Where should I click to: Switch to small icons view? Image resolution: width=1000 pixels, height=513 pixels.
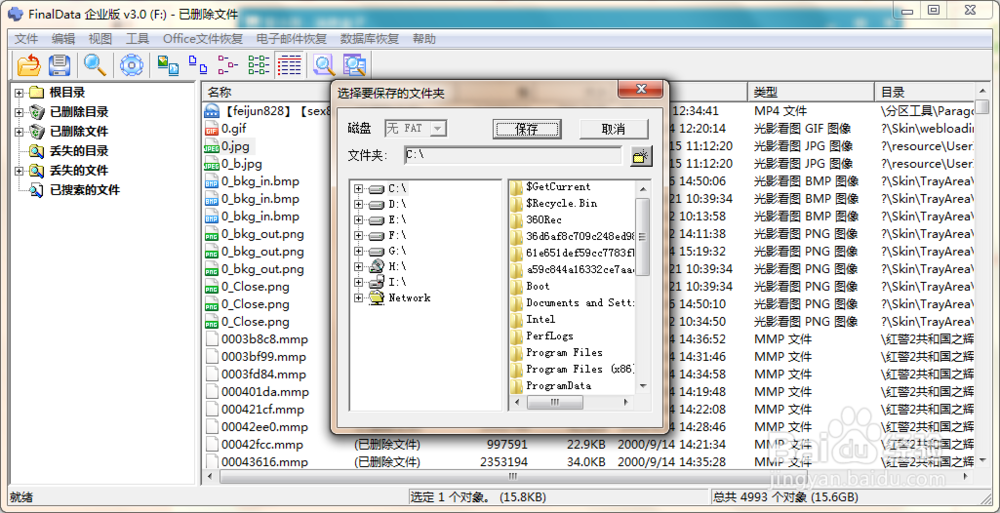tap(198, 65)
